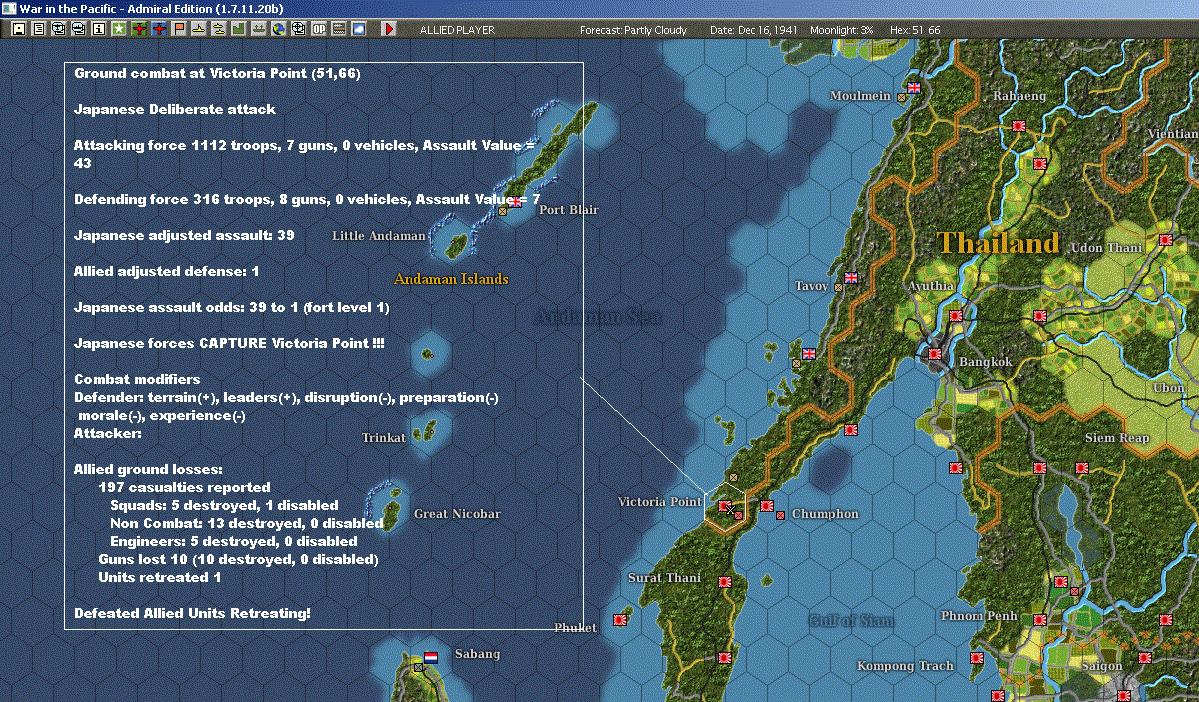The width and height of the screenshot is (1199, 702).
Task: Click the window title bar app icon
Action: (8, 8)
